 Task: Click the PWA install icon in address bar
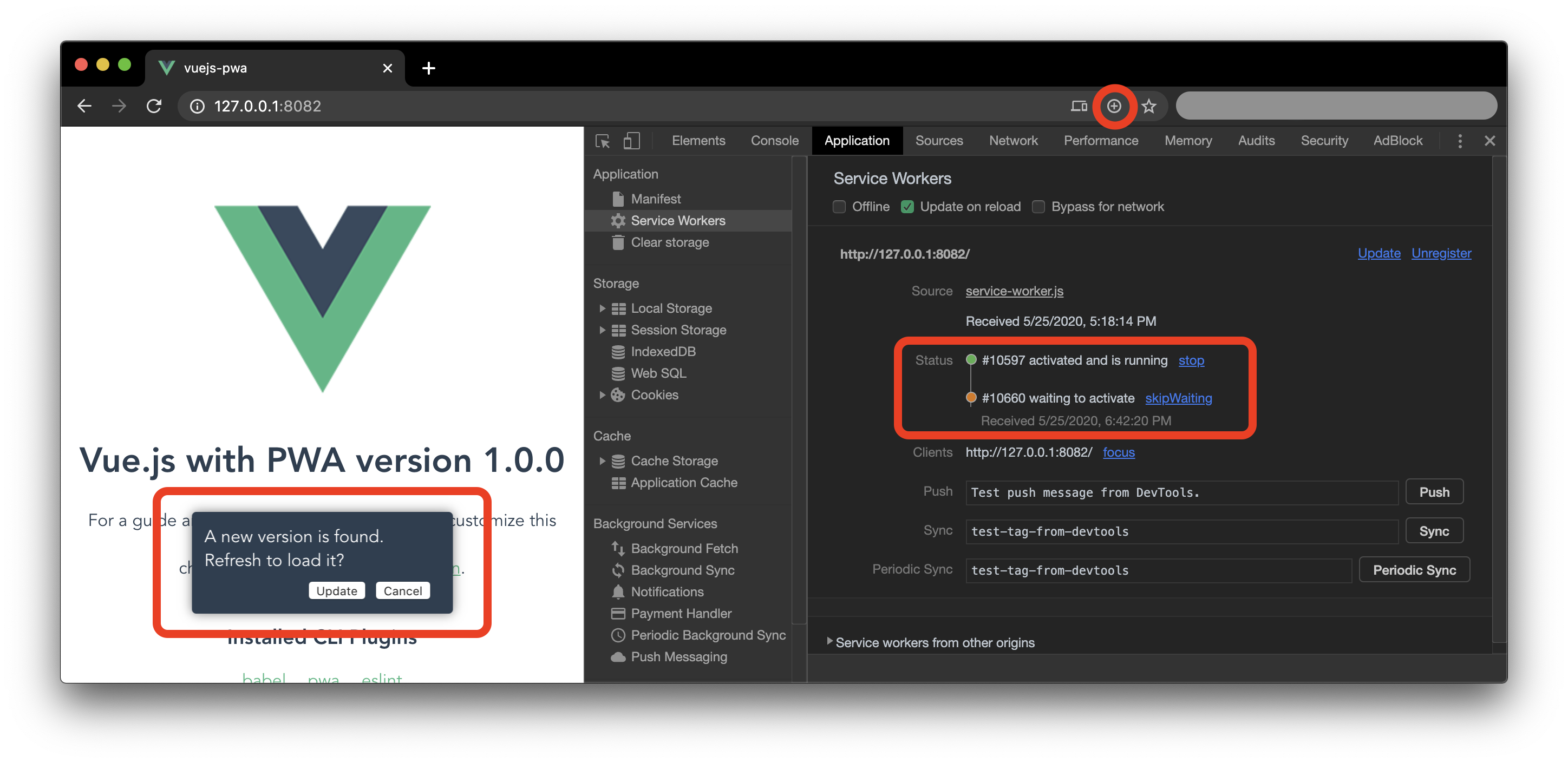point(1113,107)
